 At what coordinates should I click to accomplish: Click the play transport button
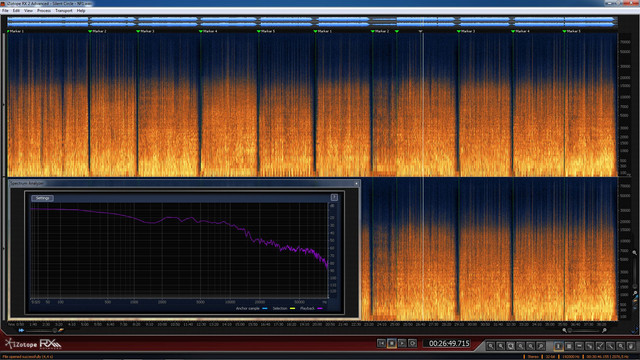point(402,343)
